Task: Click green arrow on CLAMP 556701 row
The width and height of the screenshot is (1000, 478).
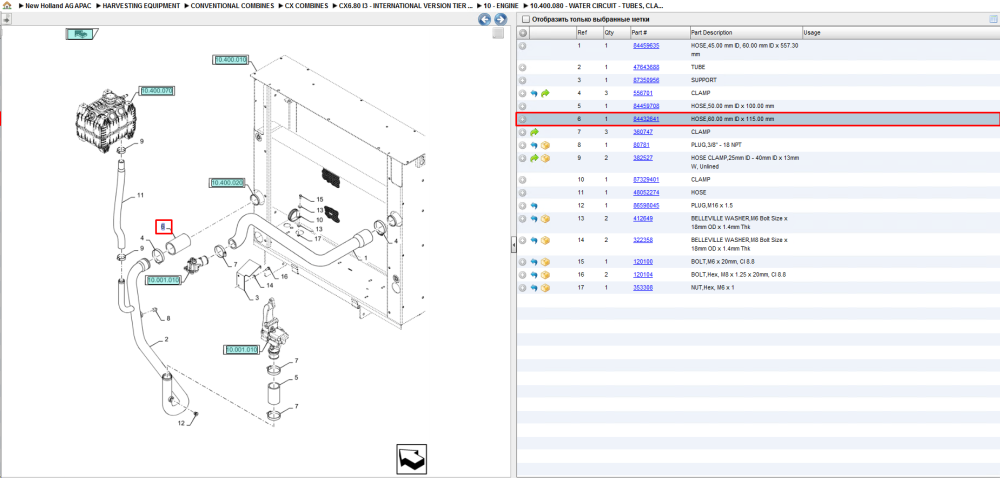Action: 545,93
